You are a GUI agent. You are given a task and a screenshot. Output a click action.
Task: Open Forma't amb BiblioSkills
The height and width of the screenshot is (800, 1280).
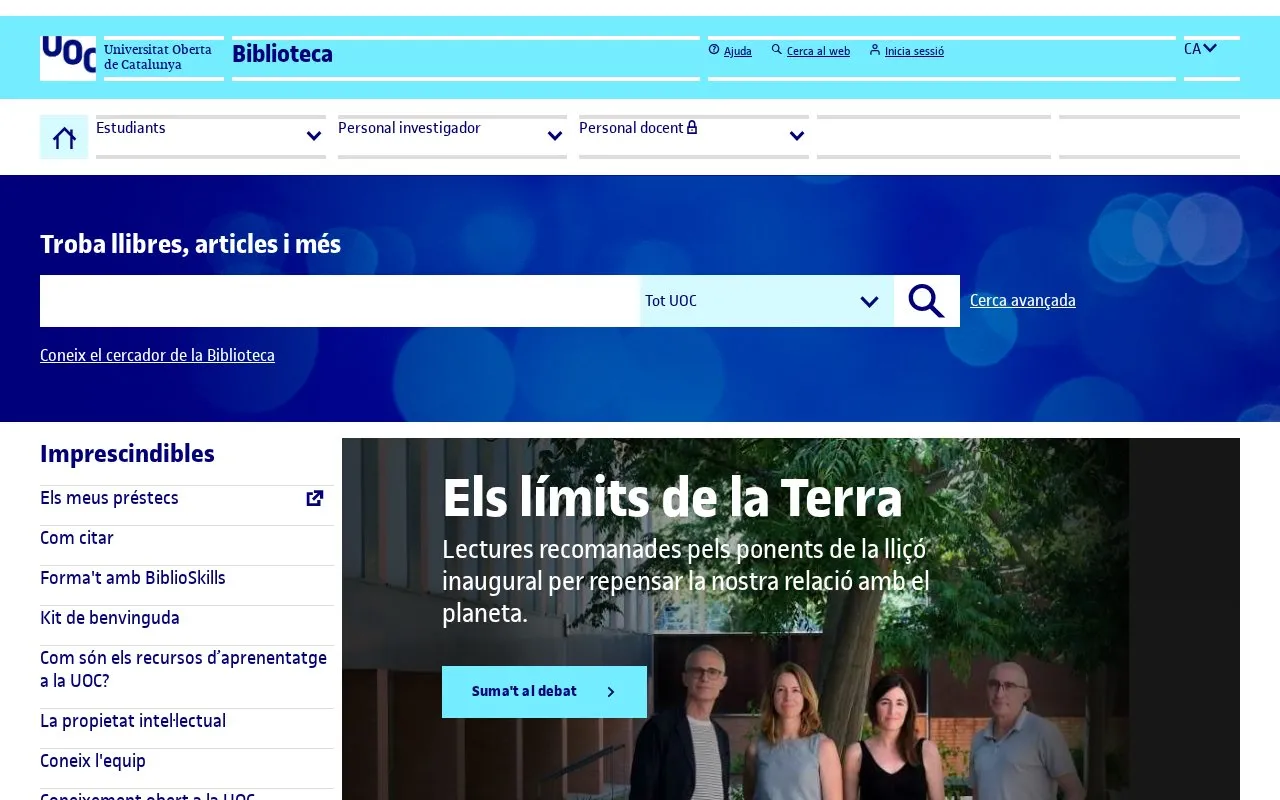pos(133,578)
